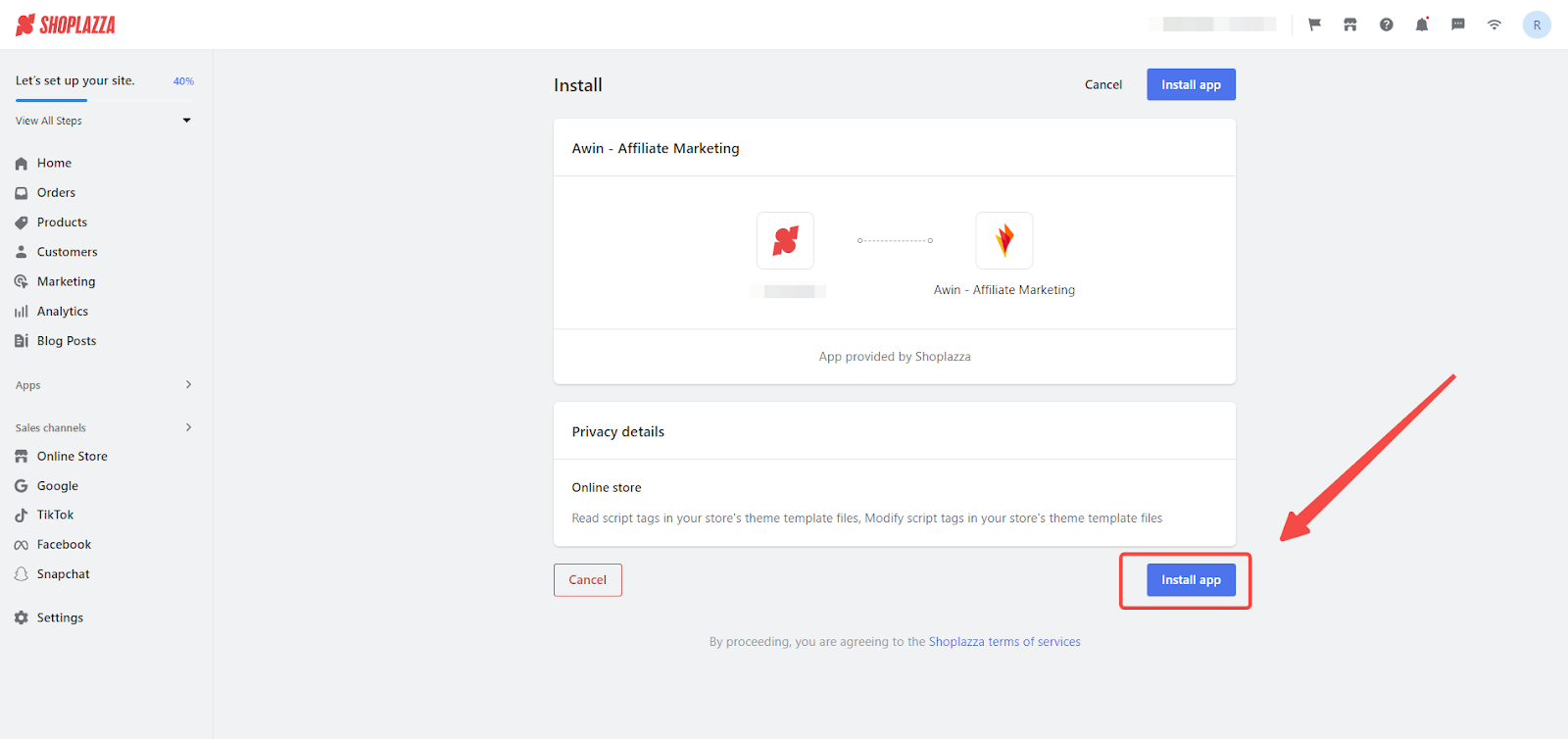Click the Online Store shop icon
1568x739 pixels.
coord(21,457)
